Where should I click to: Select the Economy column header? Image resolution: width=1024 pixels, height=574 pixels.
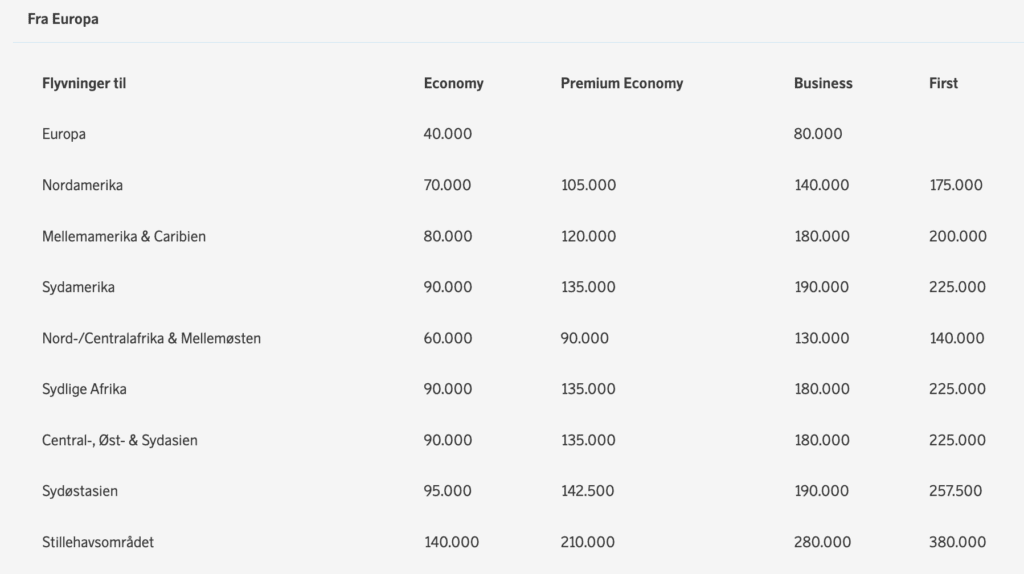coord(453,83)
